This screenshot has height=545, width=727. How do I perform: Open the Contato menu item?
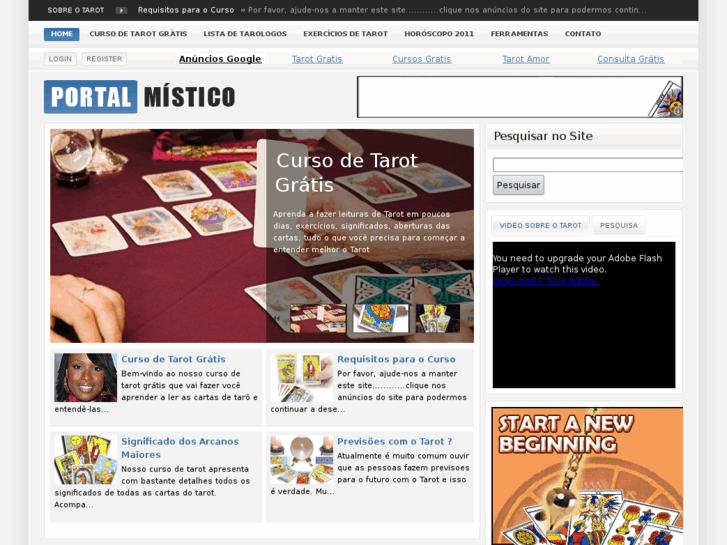(x=583, y=34)
